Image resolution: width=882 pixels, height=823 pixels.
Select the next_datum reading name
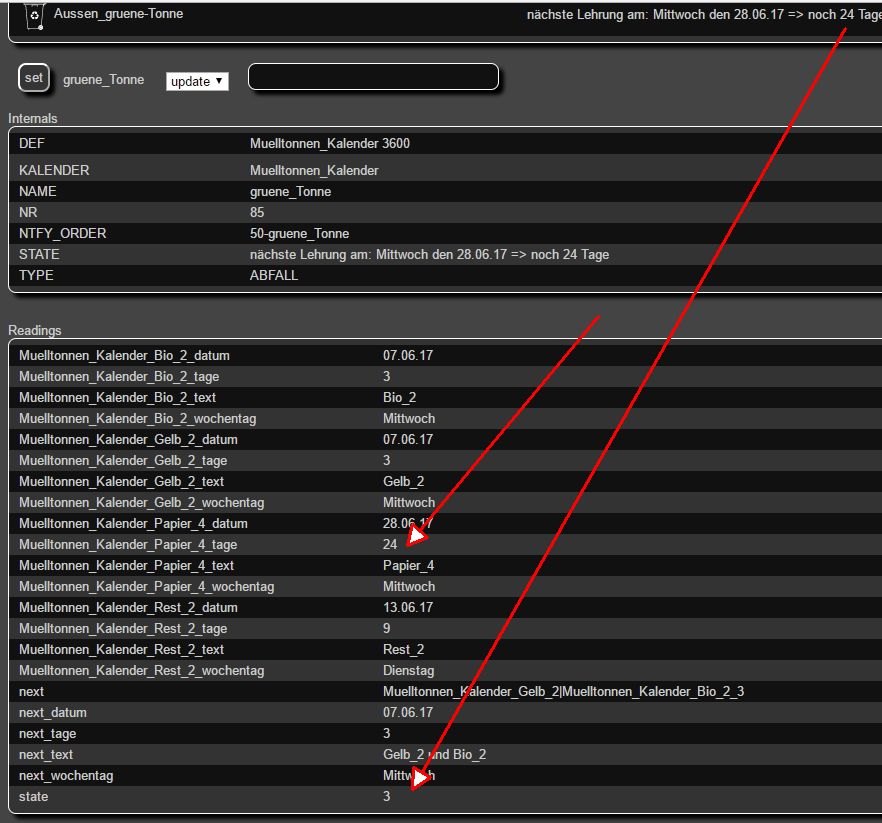click(x=53, y=713)
